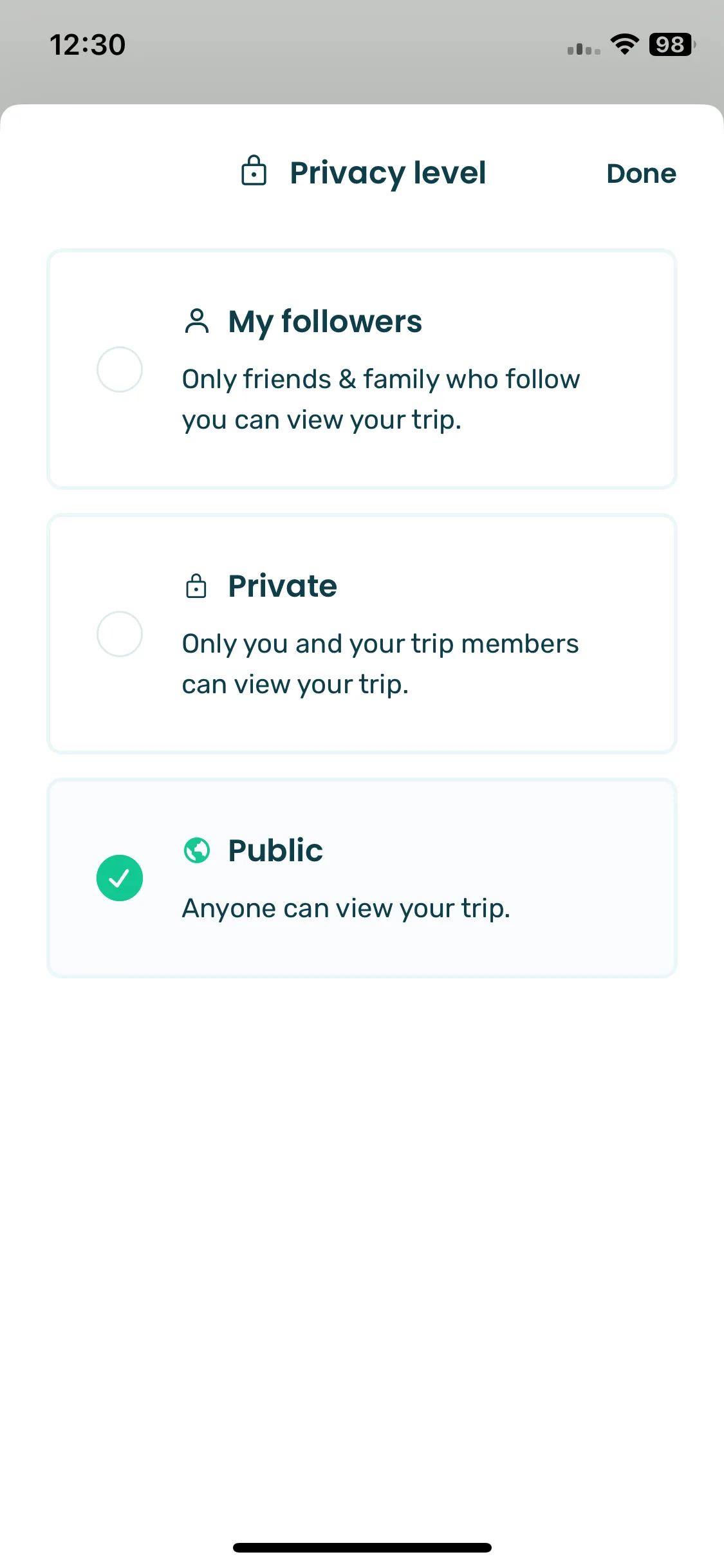Tap 'Anyone can view your trip' text

click(x=346, y=909)
